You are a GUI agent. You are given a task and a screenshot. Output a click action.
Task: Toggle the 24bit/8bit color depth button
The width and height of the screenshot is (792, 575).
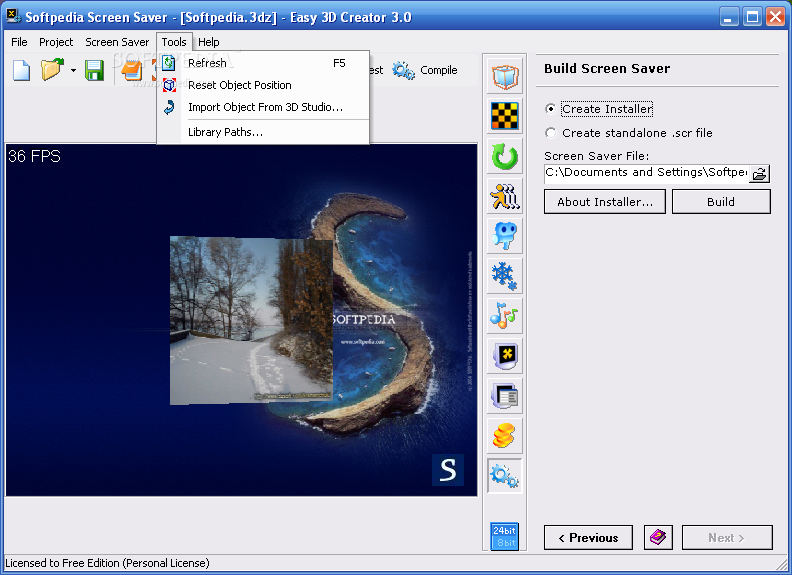[505, 536]
